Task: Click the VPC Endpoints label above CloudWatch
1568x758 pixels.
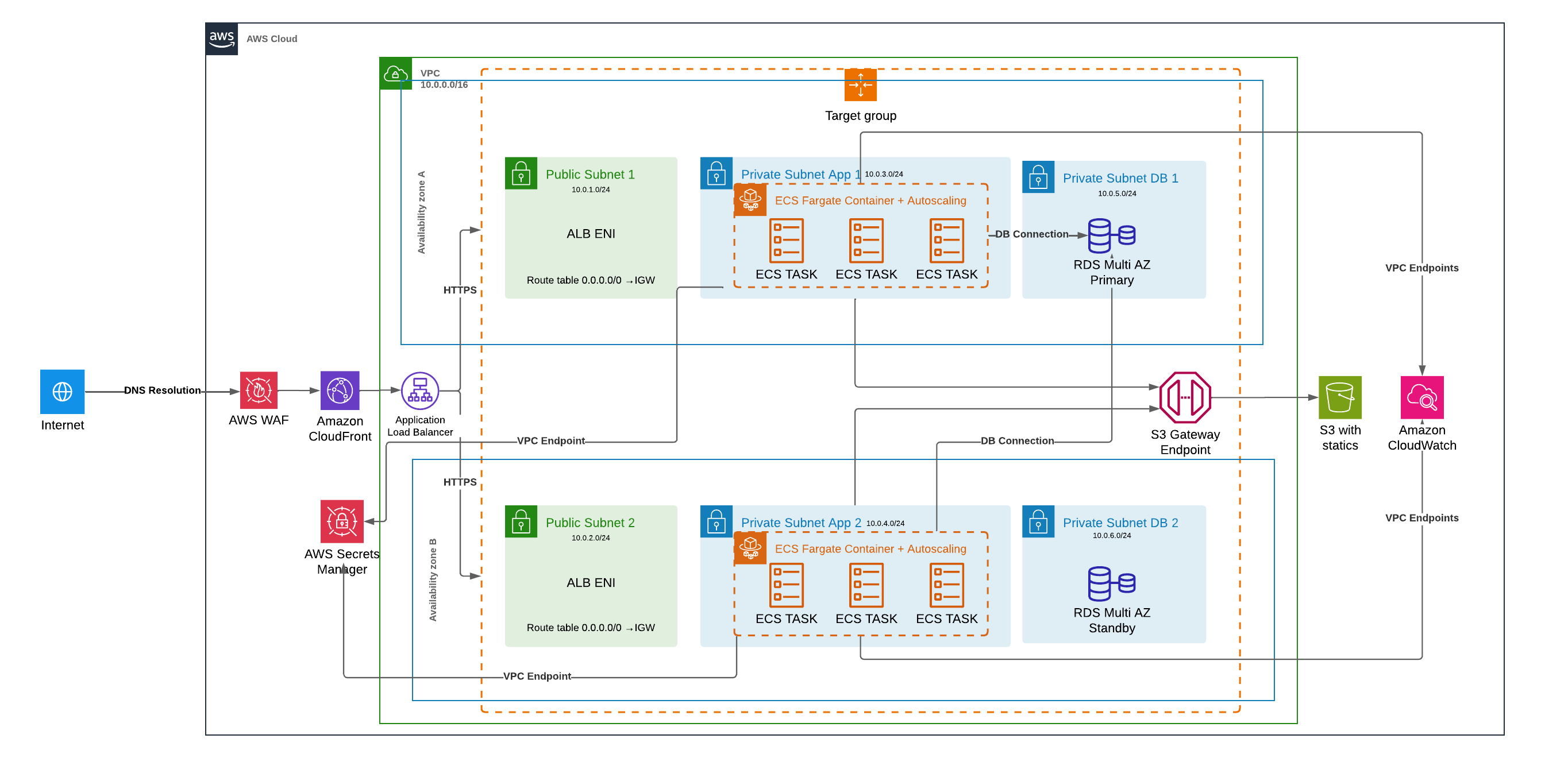Action: (x=1422, y=268)
